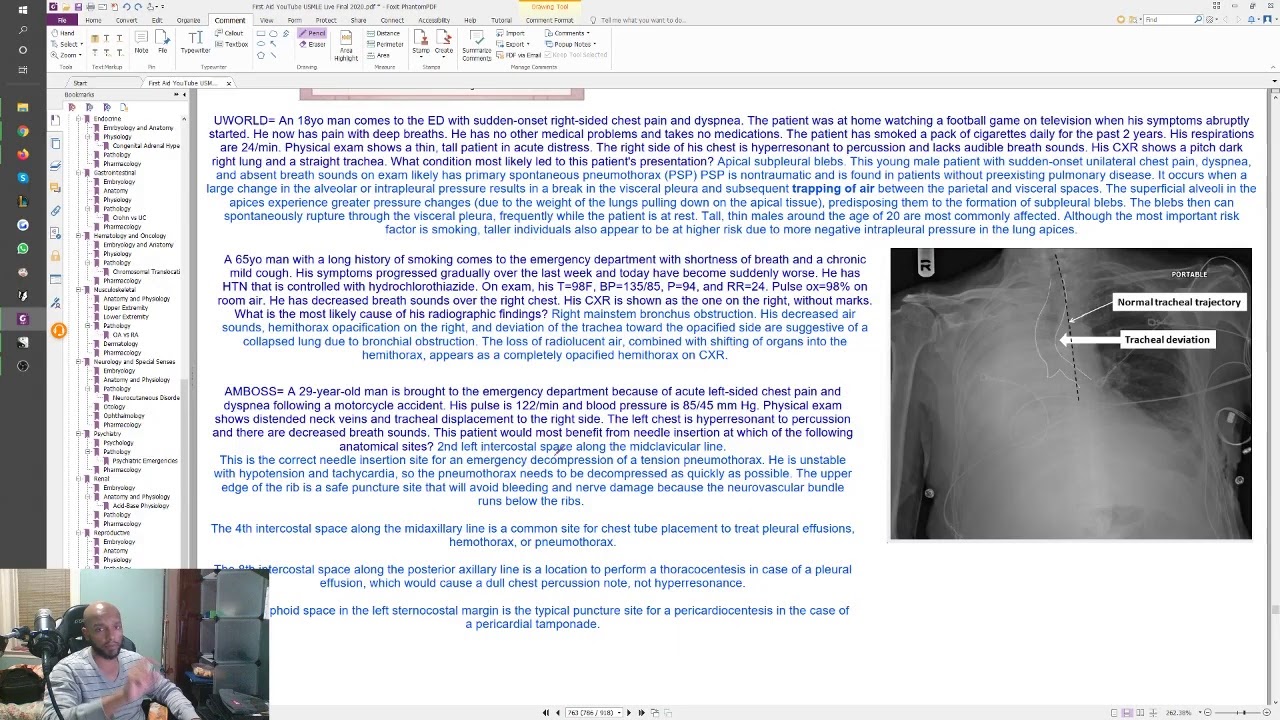The width and height of the screenshot is (1280, 720).
Task: Activate the Area Highlight tool
Action: click(346, 46)
